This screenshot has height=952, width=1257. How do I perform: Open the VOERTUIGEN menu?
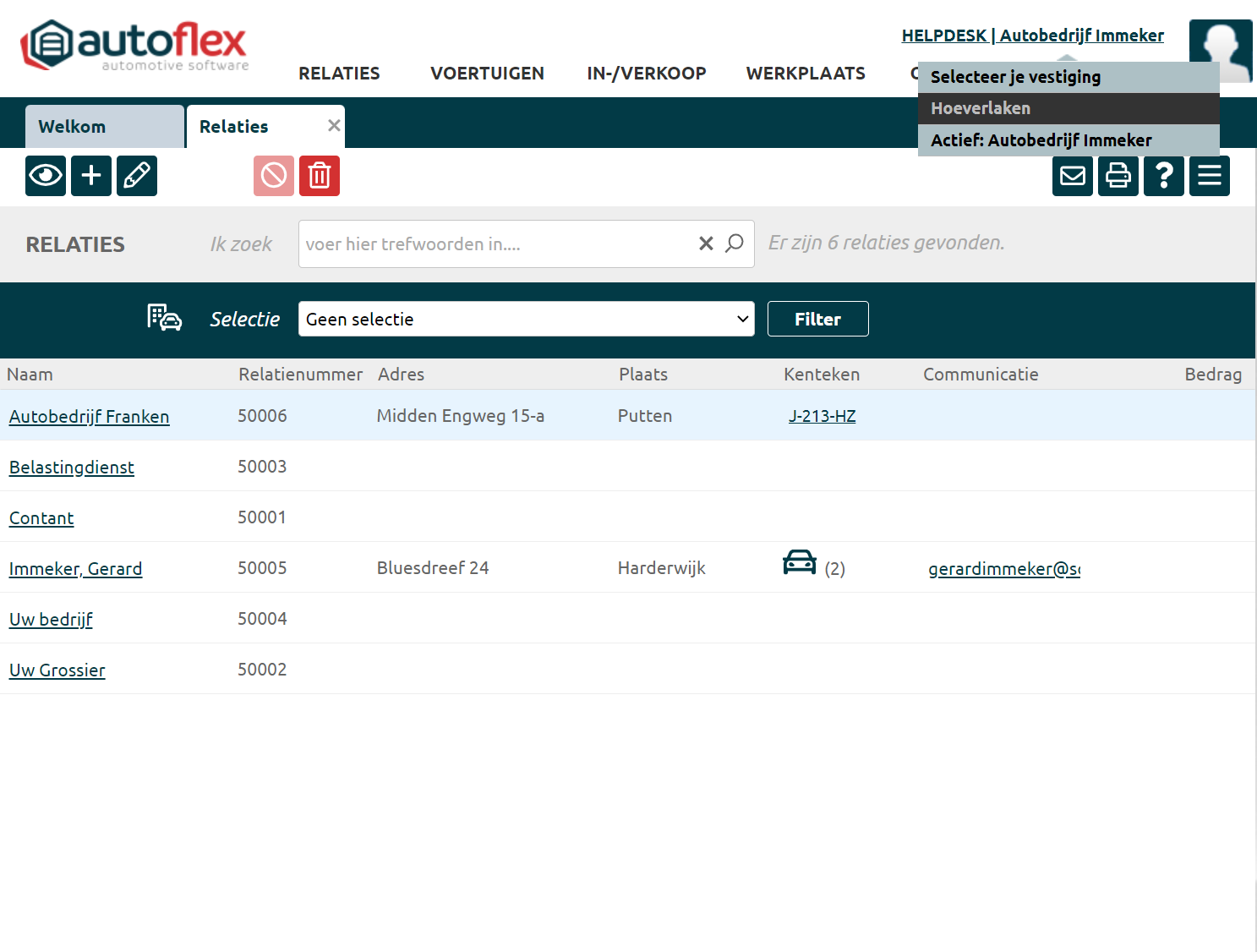click(x=487, y=74)
